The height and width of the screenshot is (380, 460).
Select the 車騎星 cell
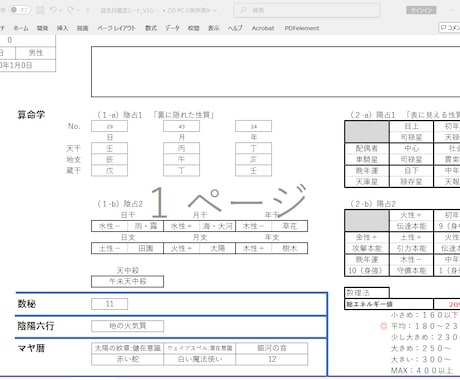(x=366, y=160)
